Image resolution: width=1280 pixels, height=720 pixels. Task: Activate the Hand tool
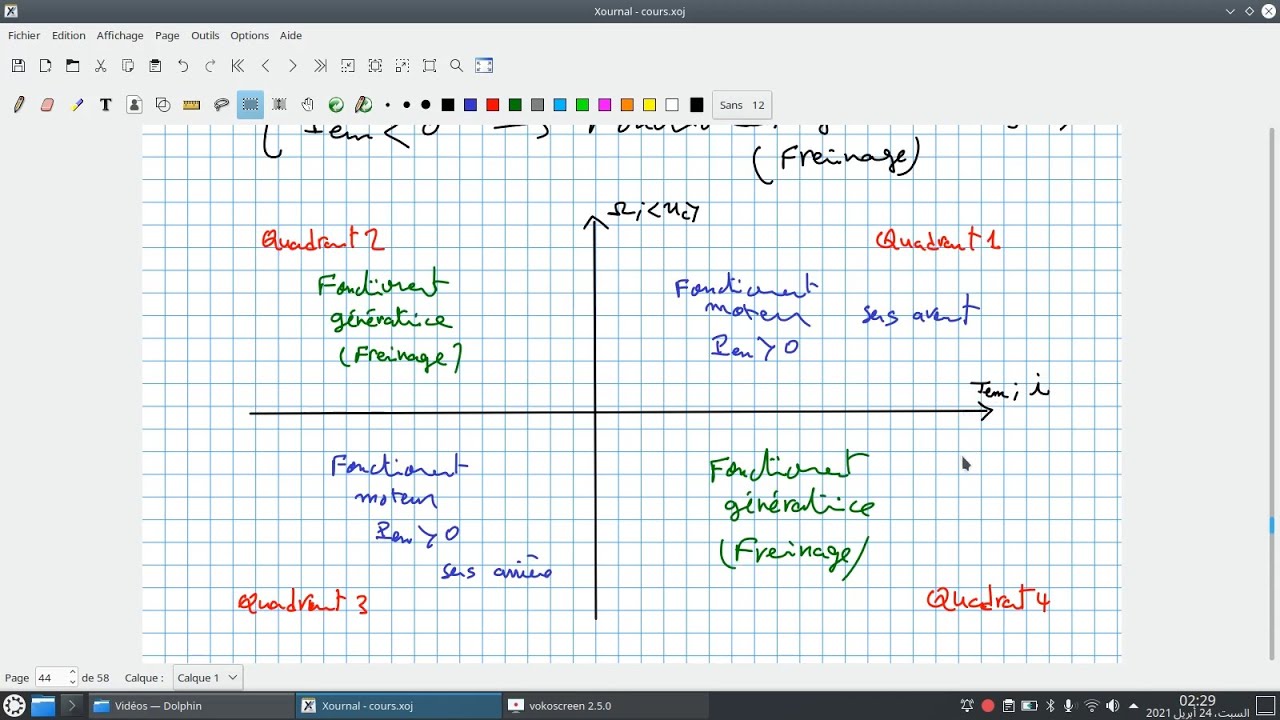308,105
